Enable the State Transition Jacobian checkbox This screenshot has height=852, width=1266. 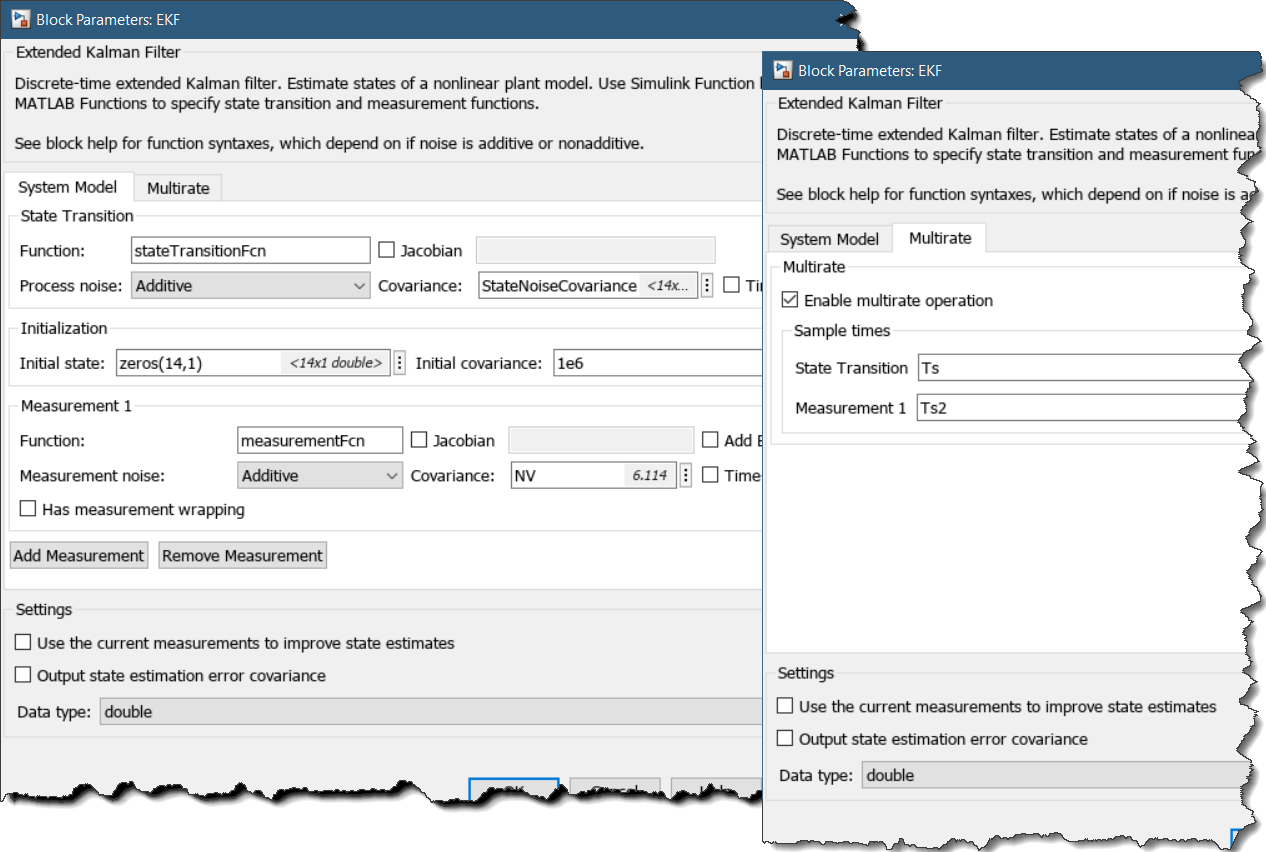(387, 251)
